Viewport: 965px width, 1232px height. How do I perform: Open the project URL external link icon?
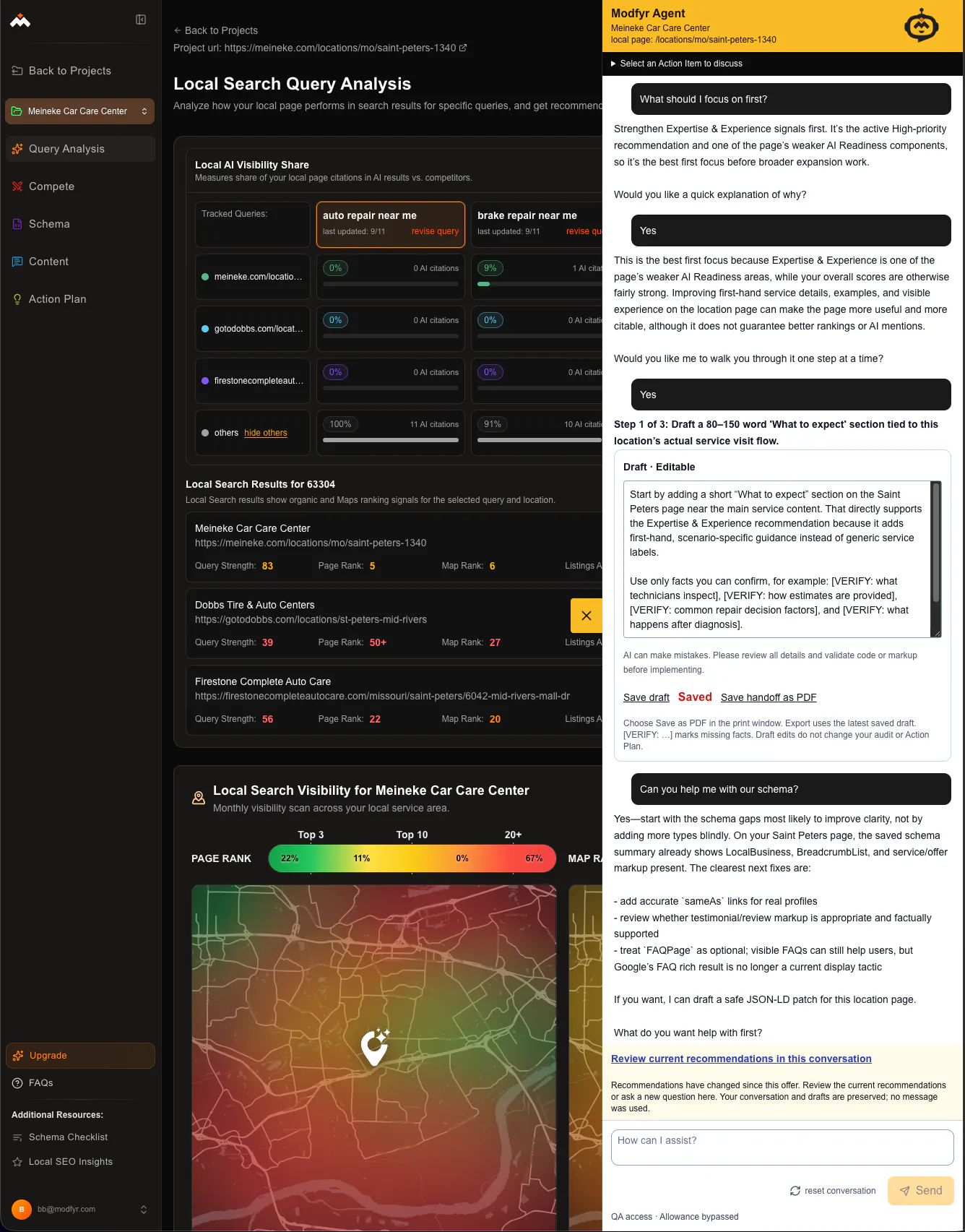tap(463, 48)
